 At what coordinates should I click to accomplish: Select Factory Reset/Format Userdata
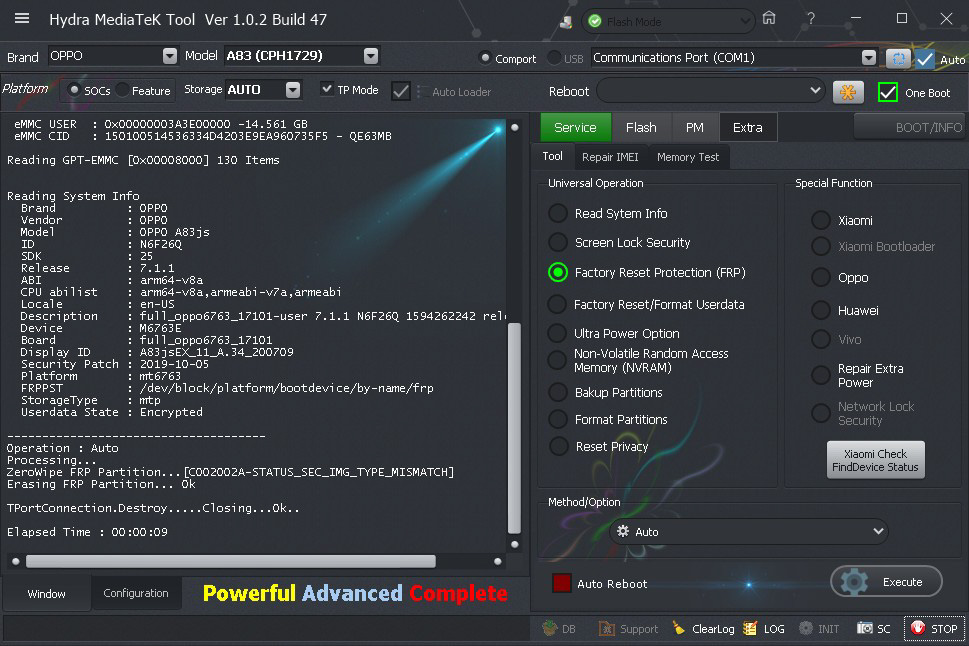coord(557,304)
